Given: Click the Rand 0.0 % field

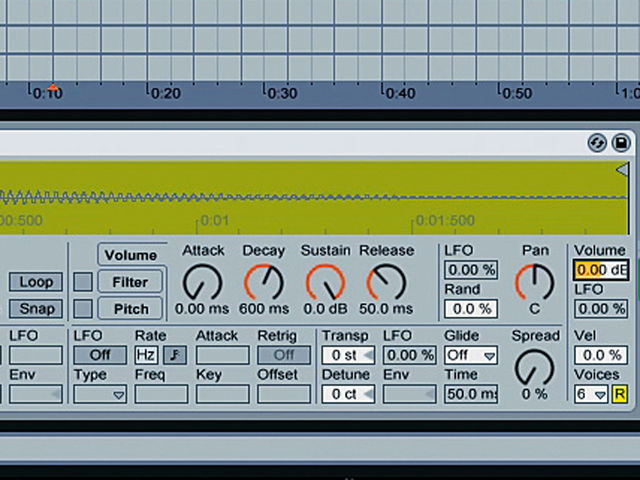Looking at the screenshot, I should (x=471, y=309).
